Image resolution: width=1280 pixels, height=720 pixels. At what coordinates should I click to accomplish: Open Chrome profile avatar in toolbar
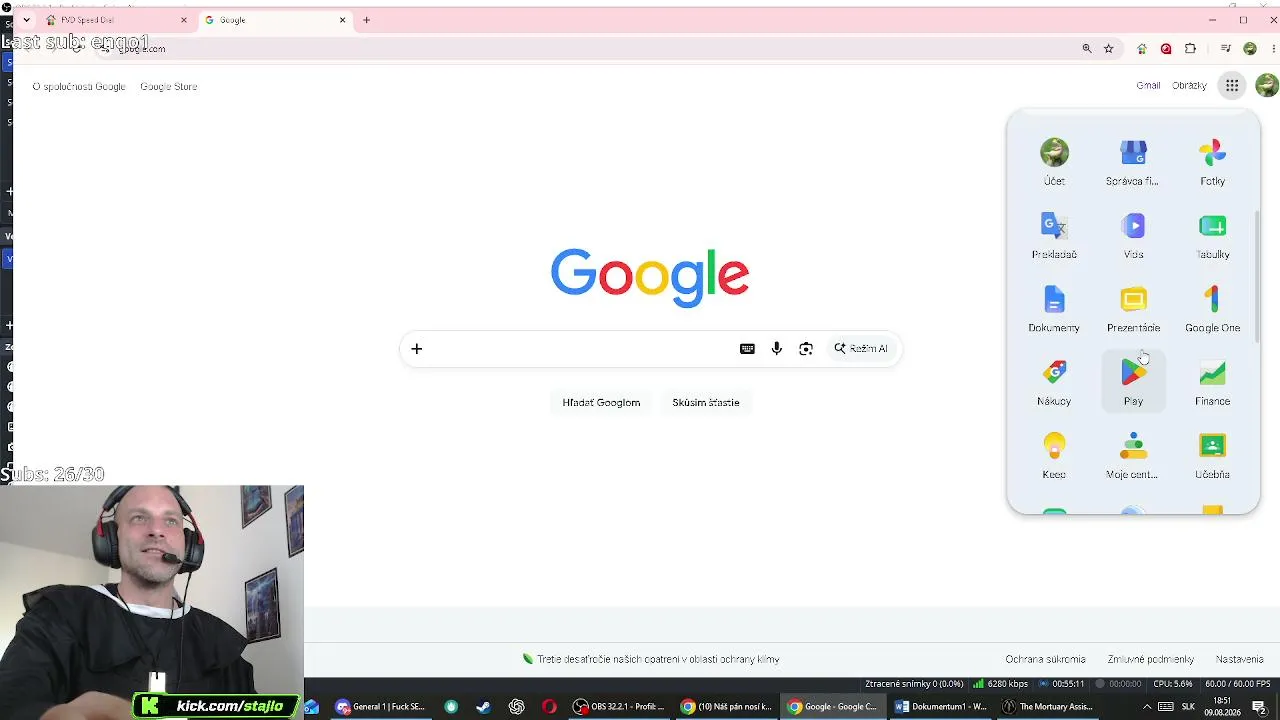[1250, 48]
